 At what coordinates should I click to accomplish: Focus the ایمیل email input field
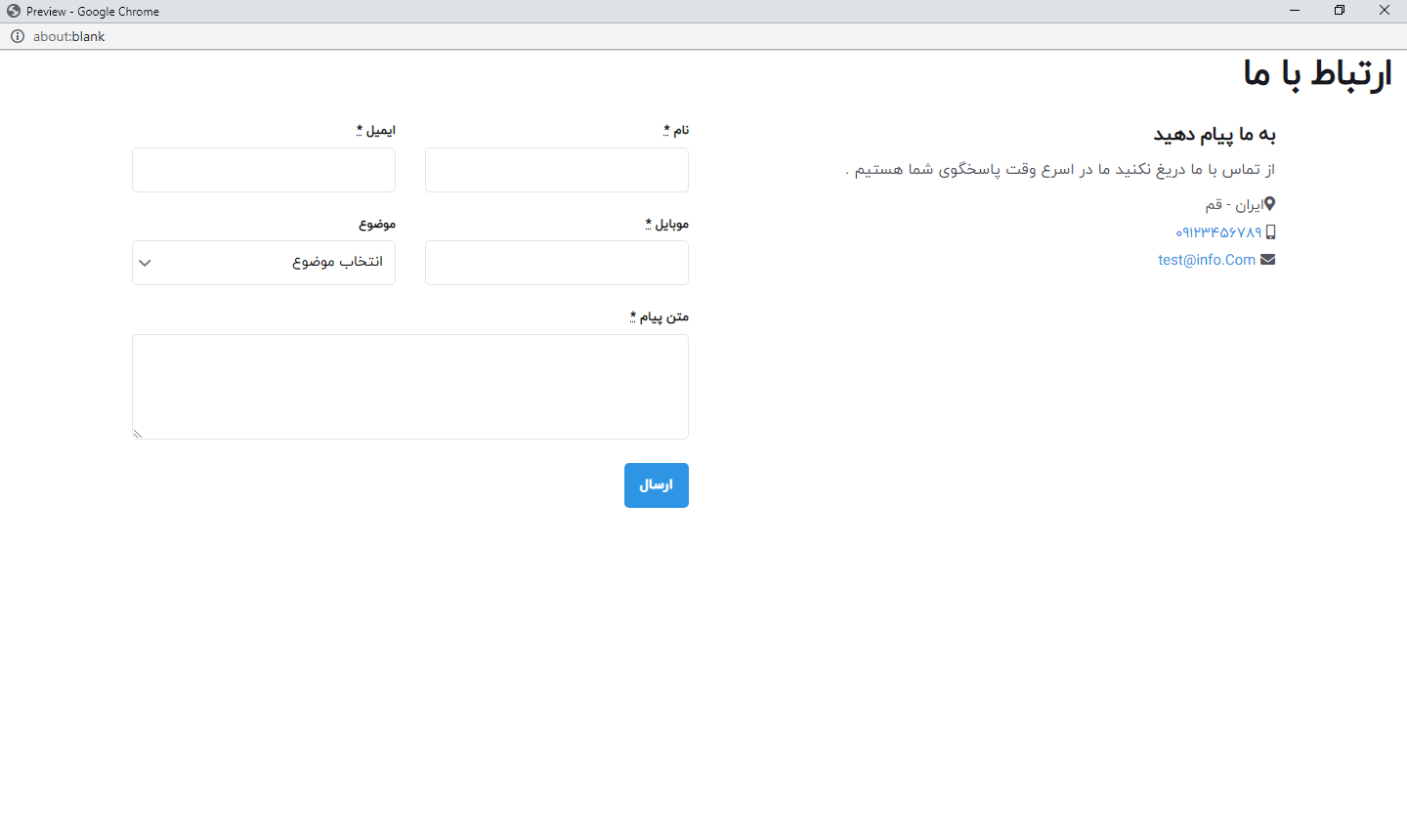(x=264, y=170)
